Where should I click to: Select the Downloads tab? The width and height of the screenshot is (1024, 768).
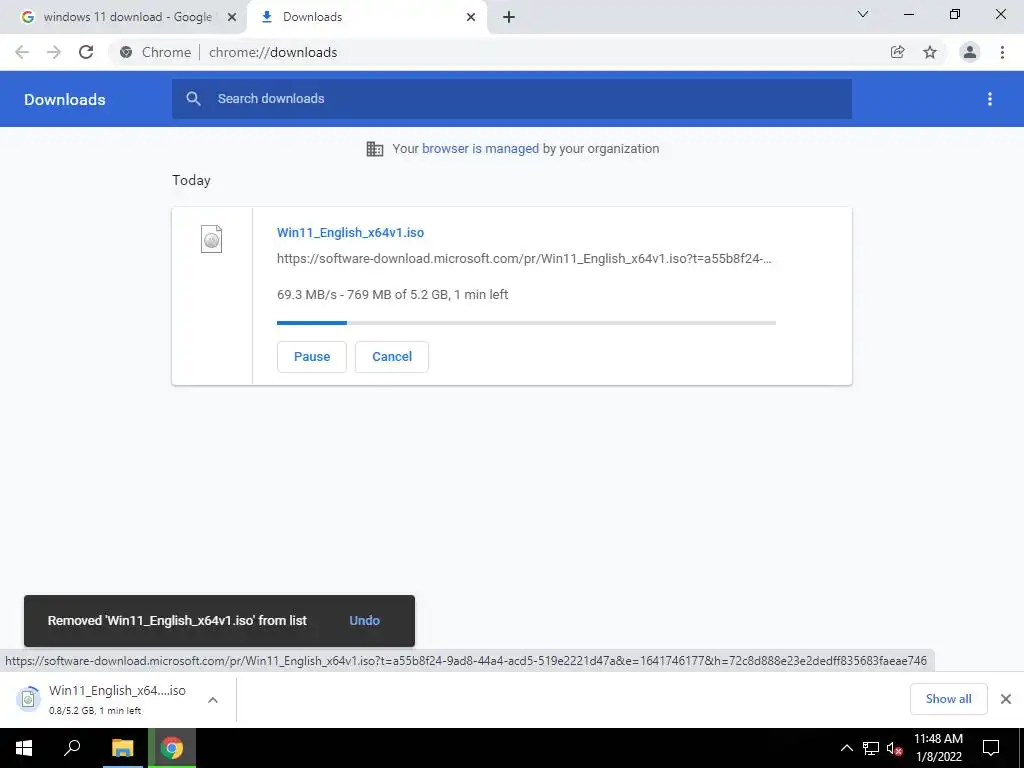tap(366, 17)
